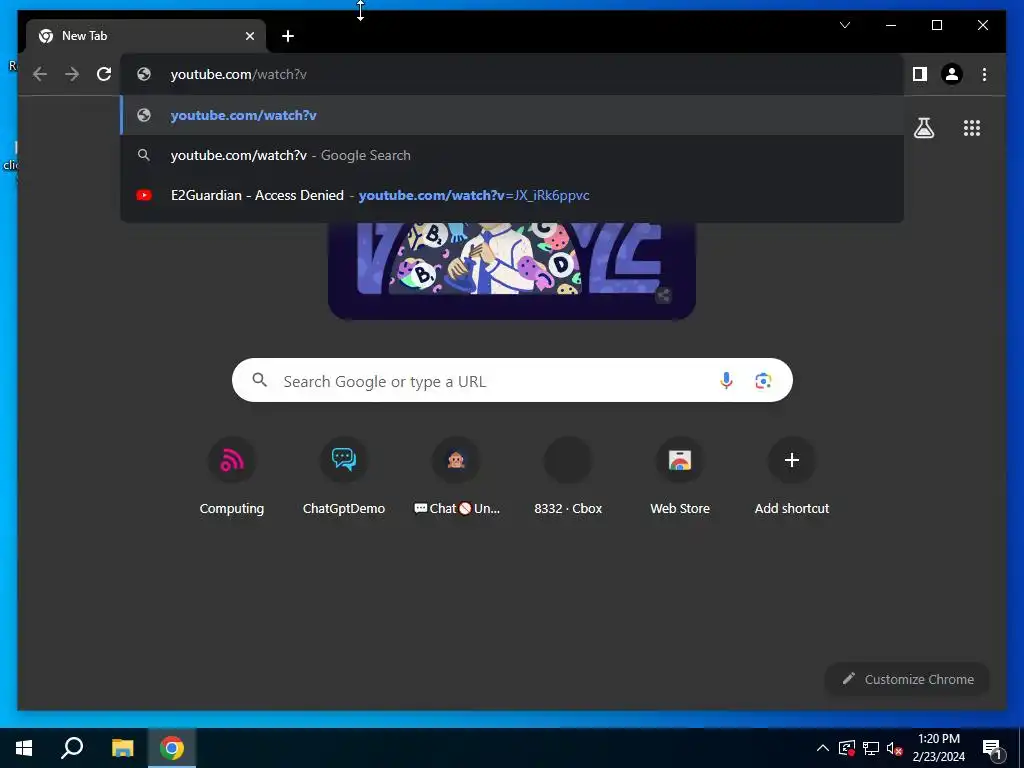Share the Google doodle via share icon

click(x=664, y=295)
